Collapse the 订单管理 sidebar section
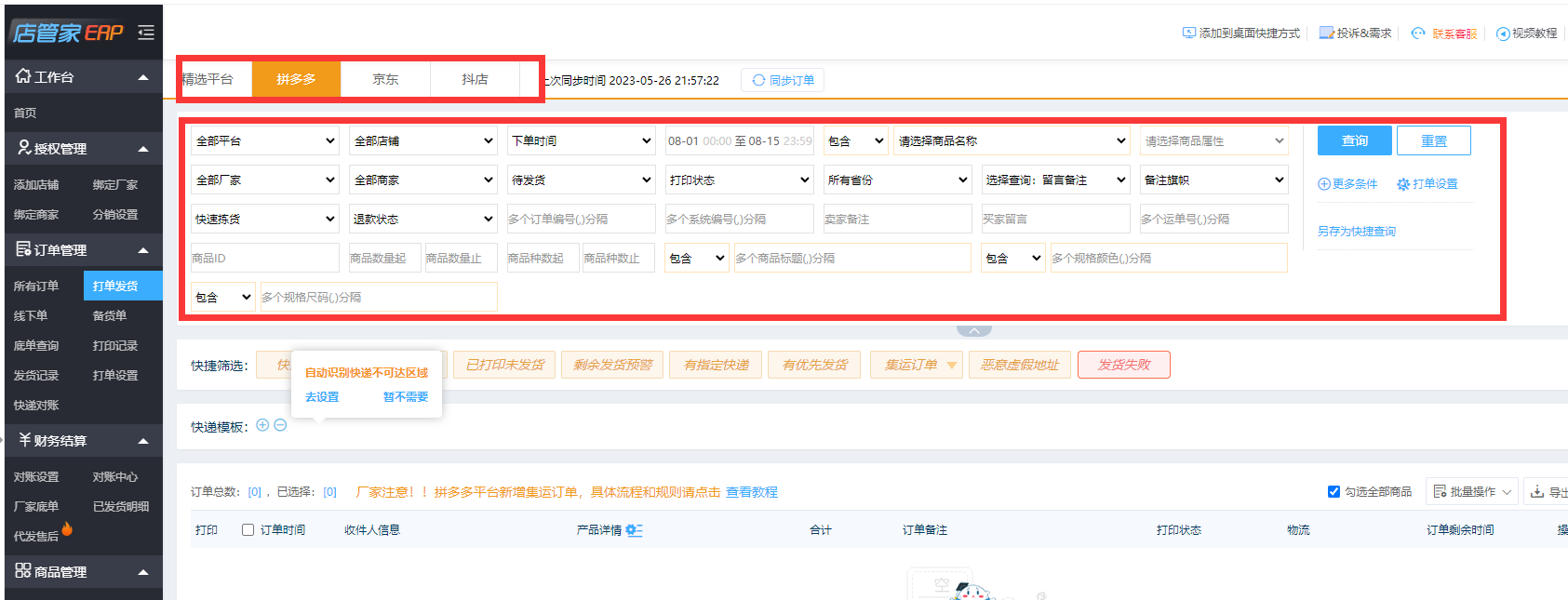 click(143, 250)
